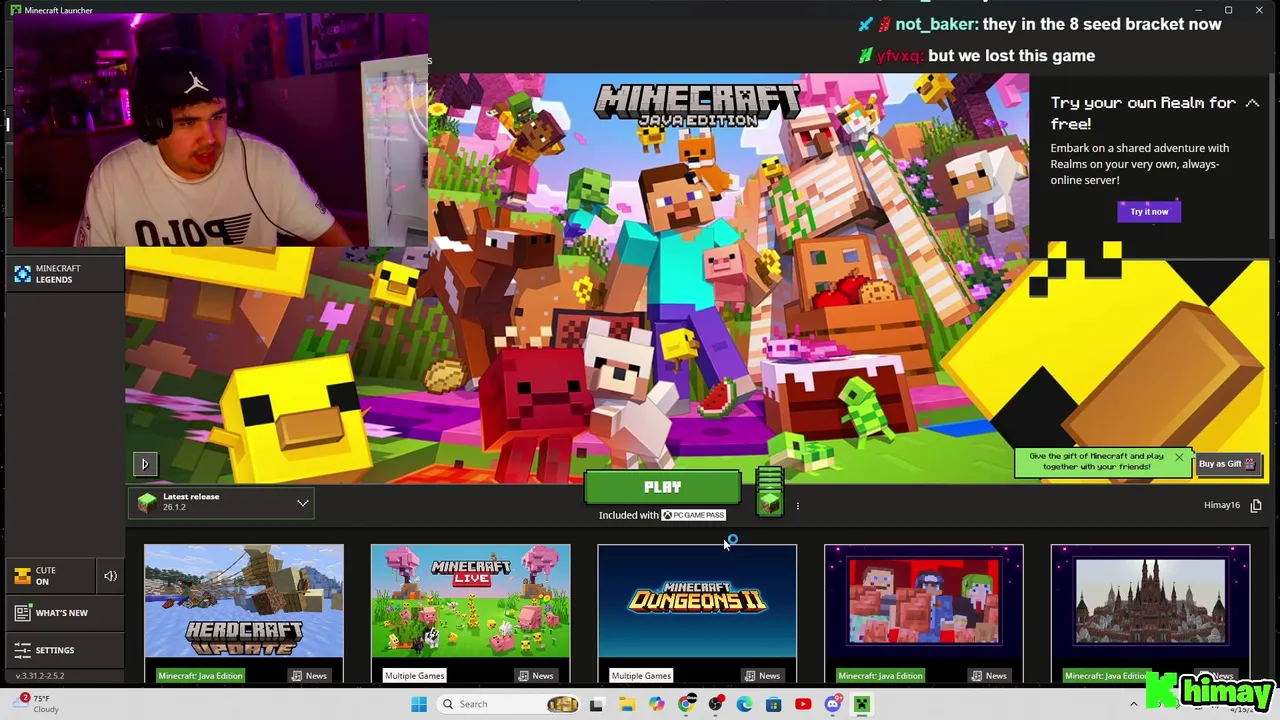The height and width of the screenshot is (720, 1280).
Task: Click the News label on the Dungeons II card
Action: click(761, 676)
